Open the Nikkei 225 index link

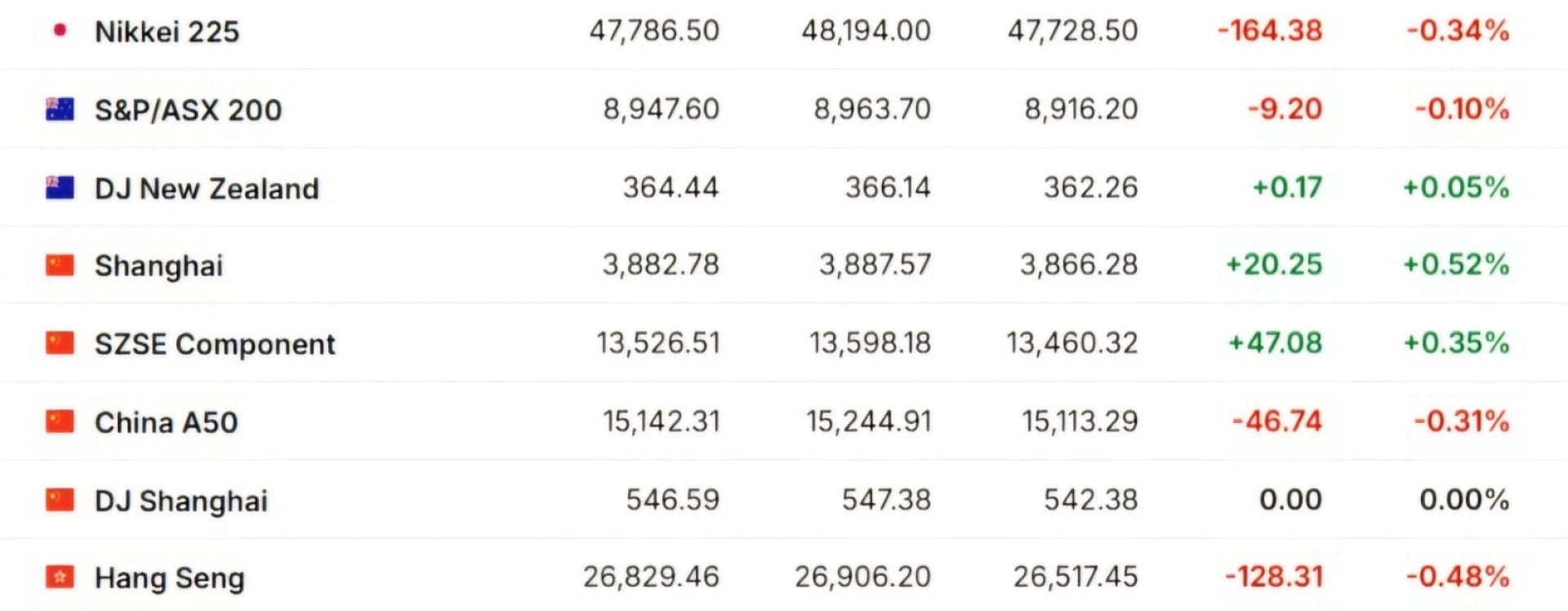(167, 32)
